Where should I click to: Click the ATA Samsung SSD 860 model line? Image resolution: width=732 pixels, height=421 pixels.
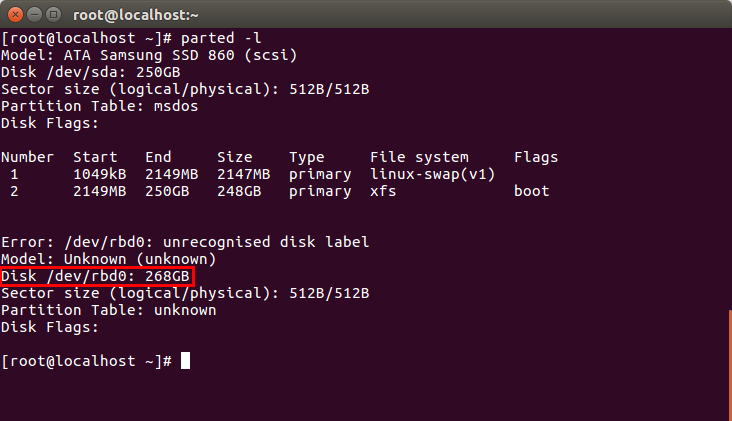149,55
